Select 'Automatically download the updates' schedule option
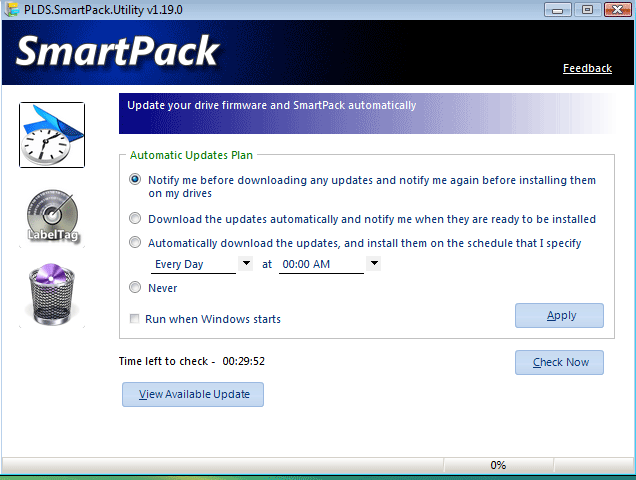Screen dimensions: 636x480 (x=135, y=243)
